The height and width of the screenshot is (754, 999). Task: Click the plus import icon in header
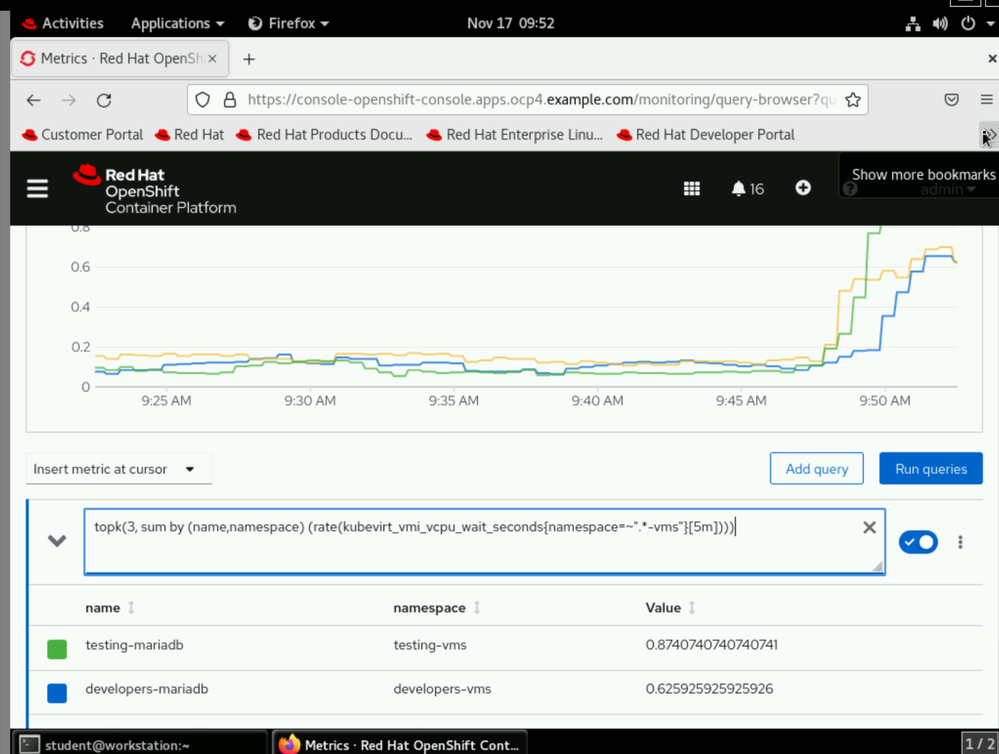click(803, 188)
